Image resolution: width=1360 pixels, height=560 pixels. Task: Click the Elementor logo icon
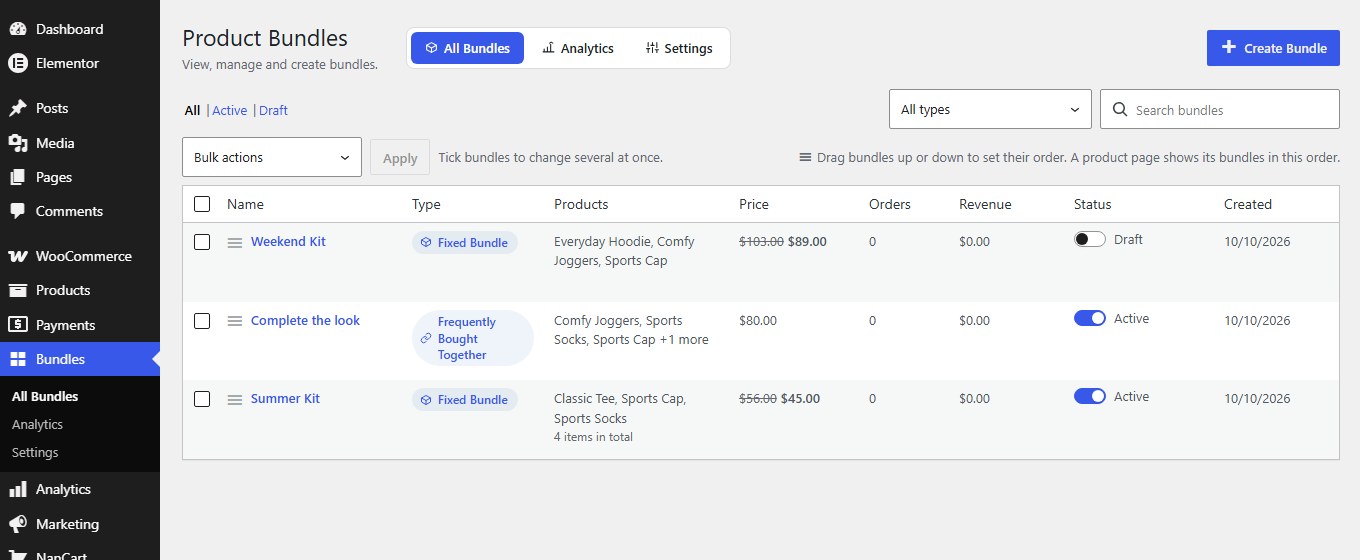18,63
